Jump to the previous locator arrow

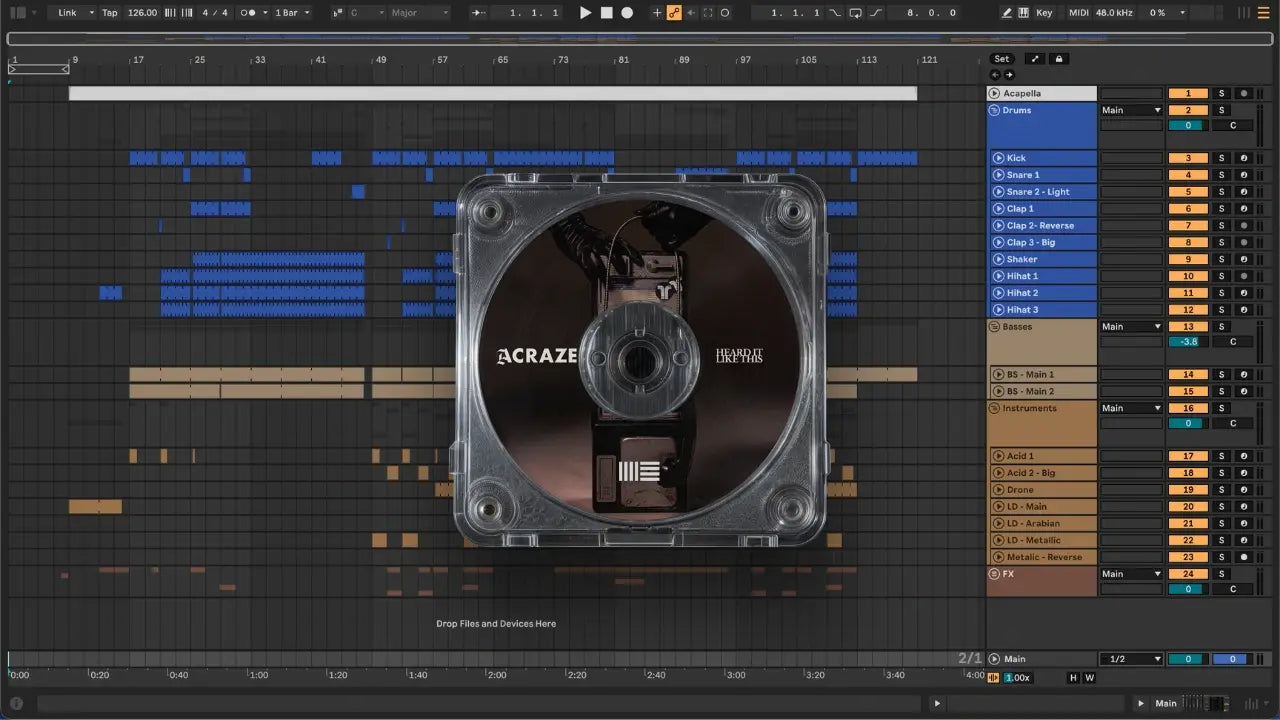click(x=995, y=75)
